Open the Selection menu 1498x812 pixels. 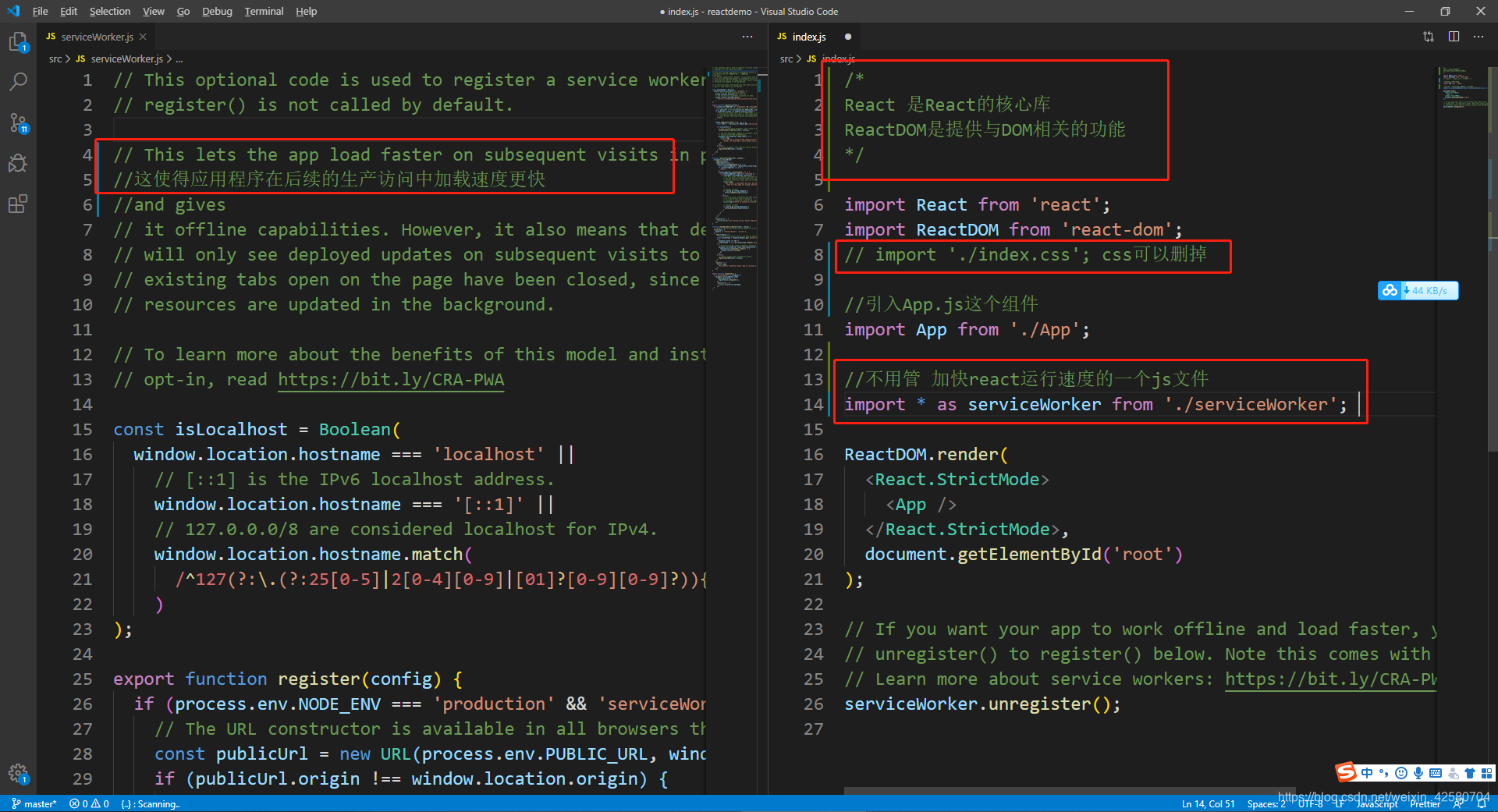pos(110,11)
